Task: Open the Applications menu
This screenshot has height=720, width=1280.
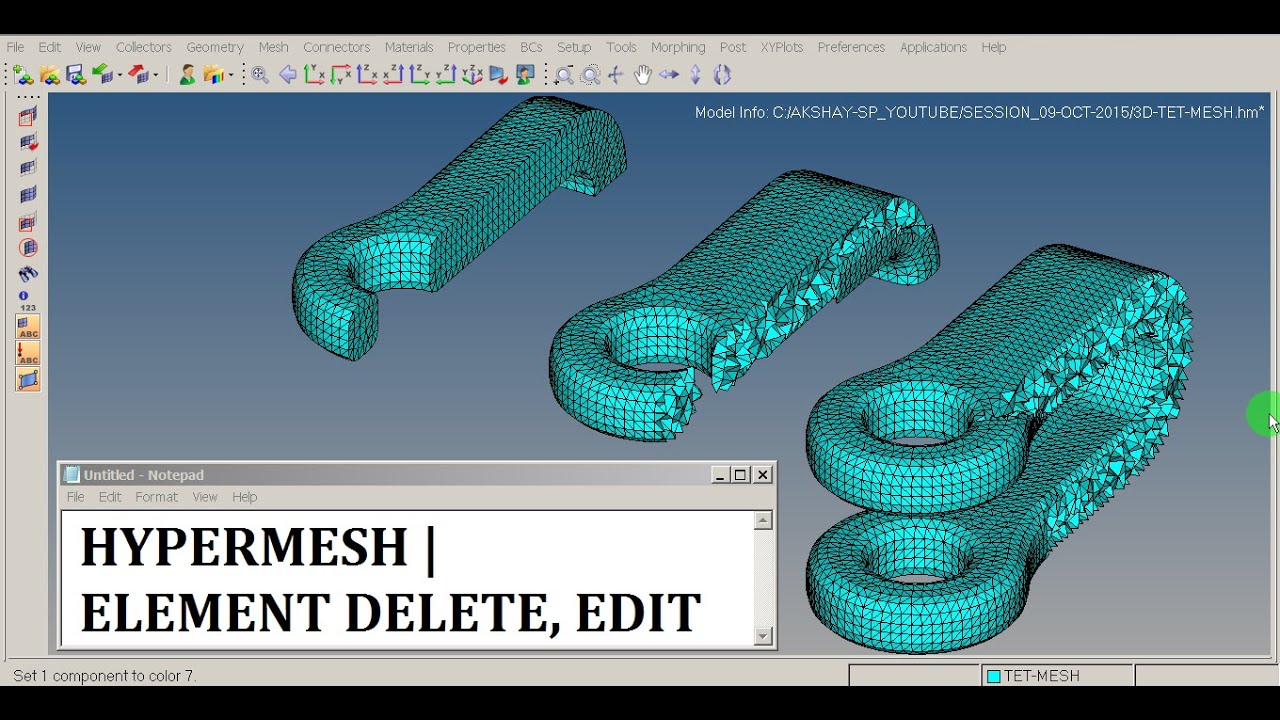Action: (x=933, y=47)
